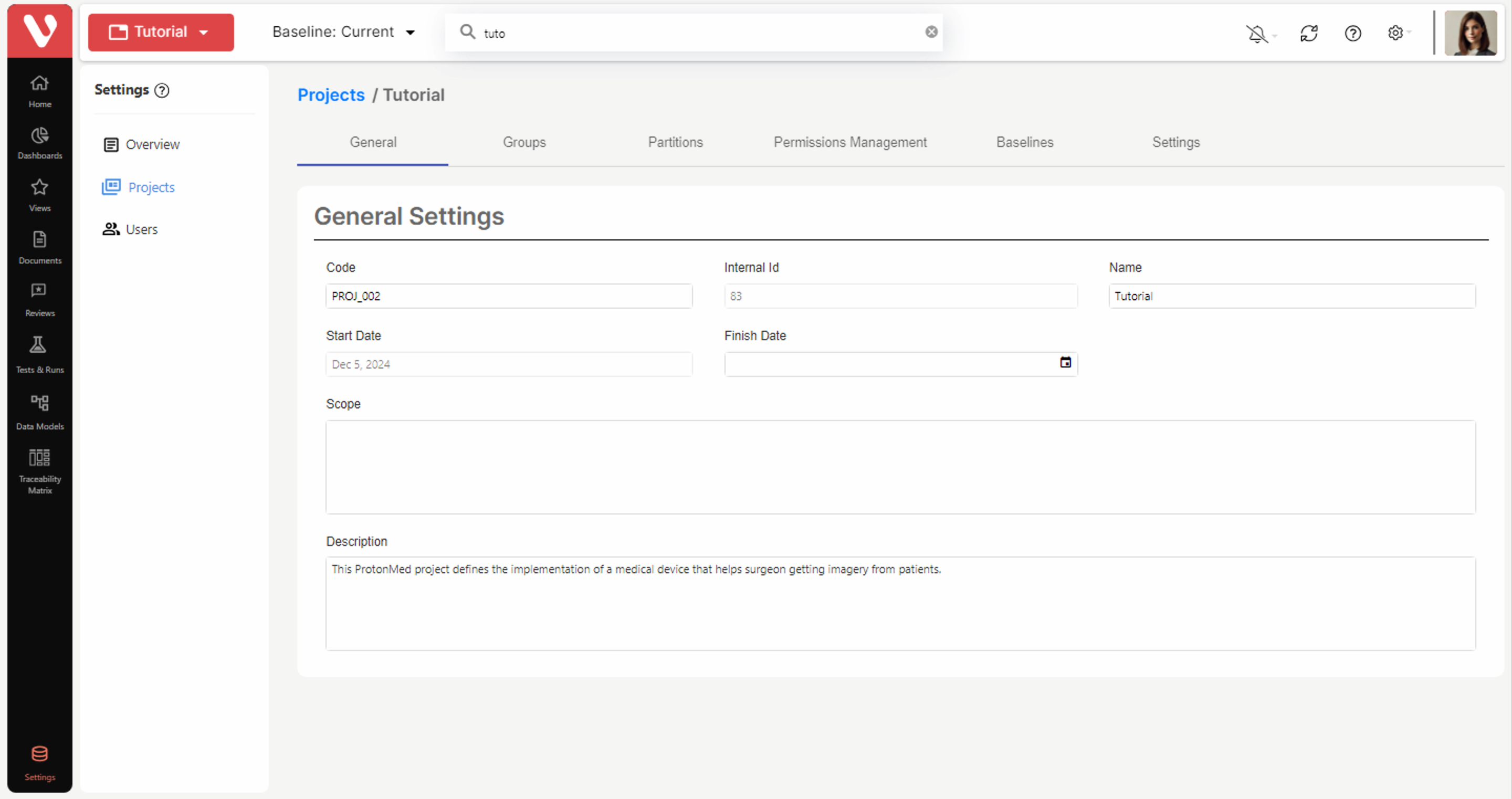Image resolution: width=1512 pixels, height=799 pixels.
Task: Go to Tests & Runs section
Action: tap(39, 354)
